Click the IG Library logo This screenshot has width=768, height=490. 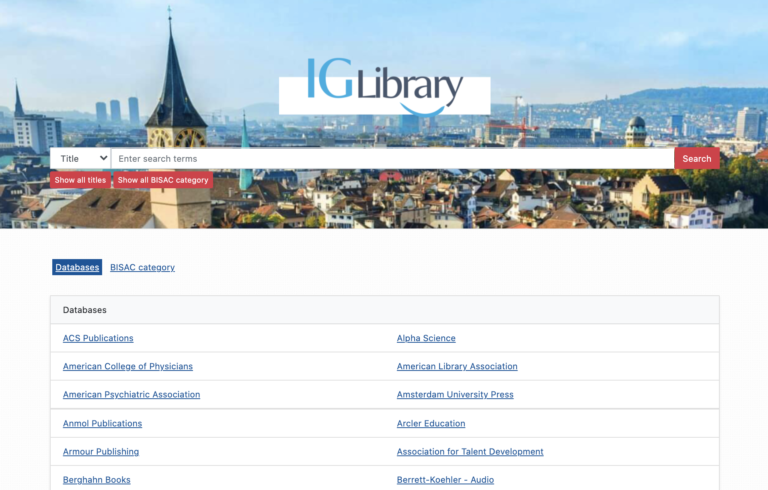[x=384, y=86]
